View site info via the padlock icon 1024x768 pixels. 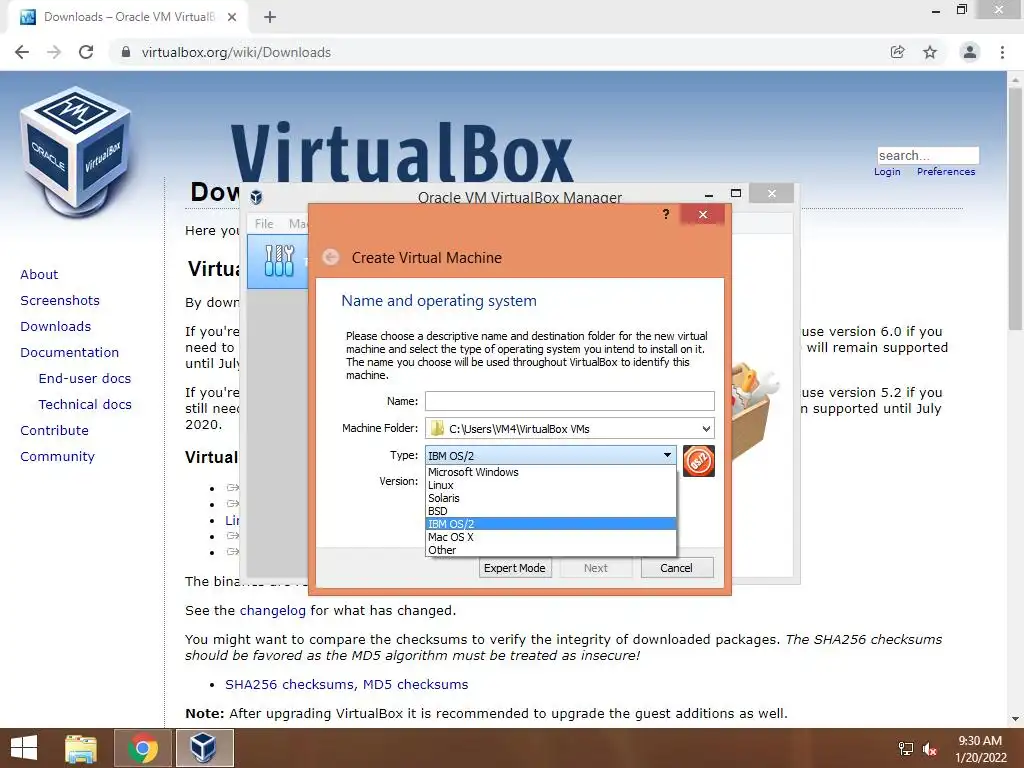tap(126, 52)
